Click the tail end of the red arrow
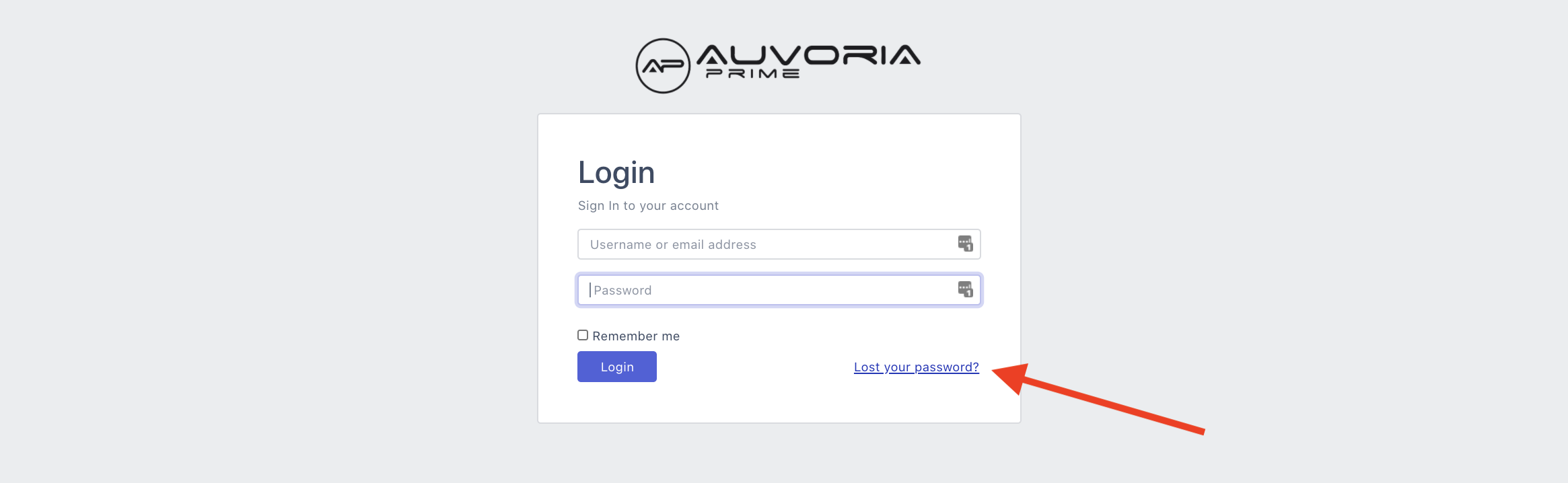Screen dimensions: 1568x483 pos(1200,431)
